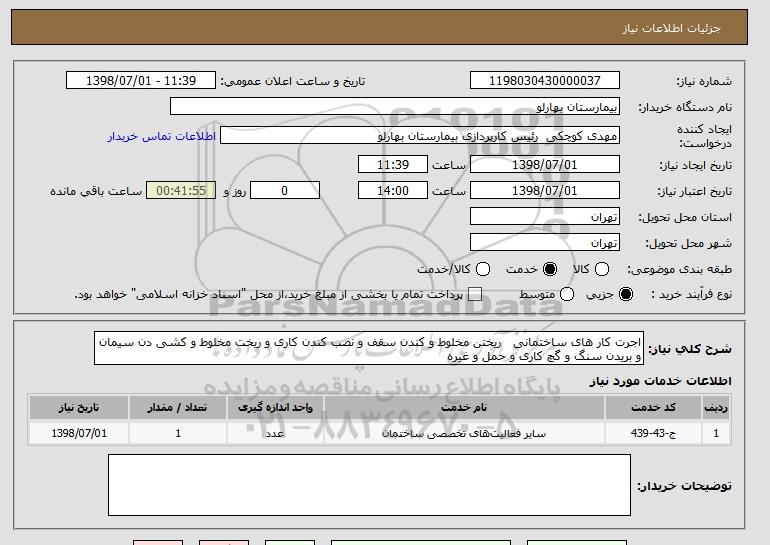Select the کالا radio button
This screenshot has width=770, height=545.
tap(602, 269)
